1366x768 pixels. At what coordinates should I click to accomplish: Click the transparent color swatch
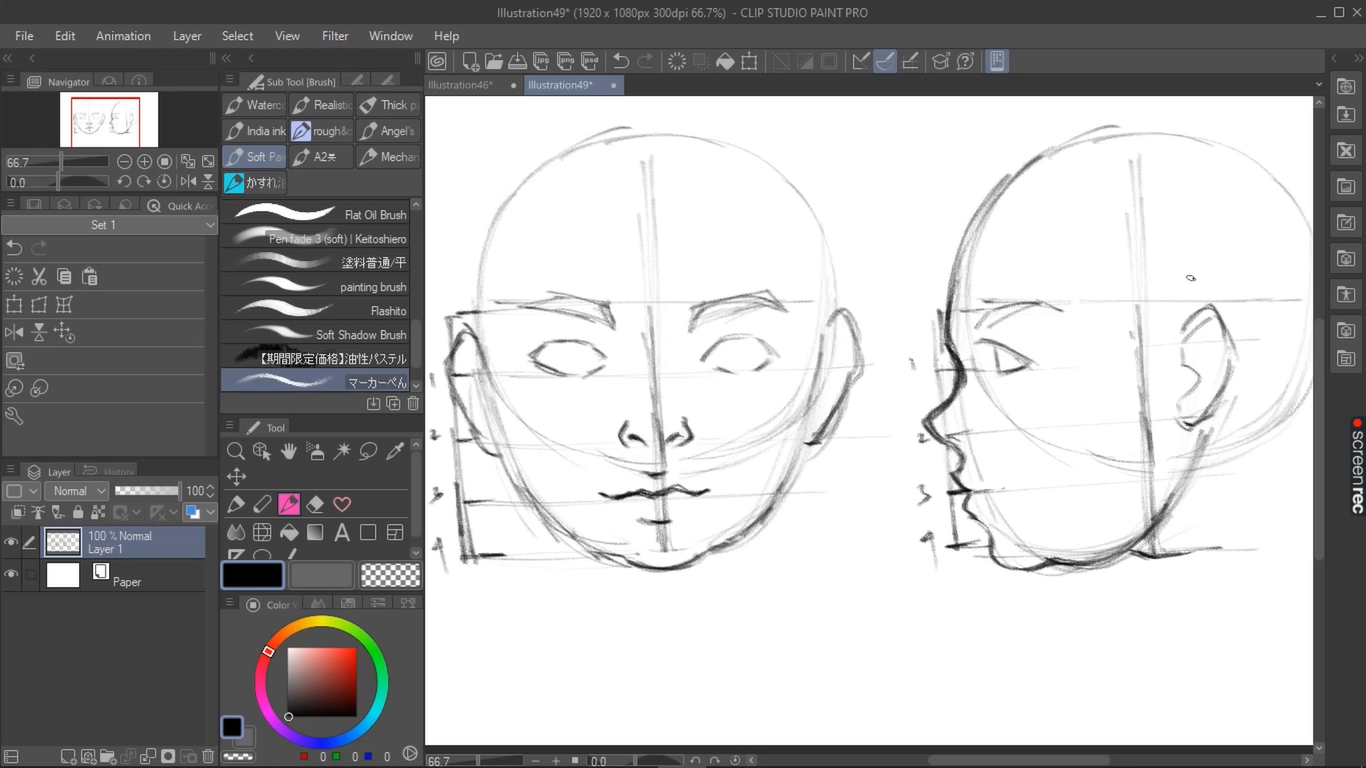[390, 575]
